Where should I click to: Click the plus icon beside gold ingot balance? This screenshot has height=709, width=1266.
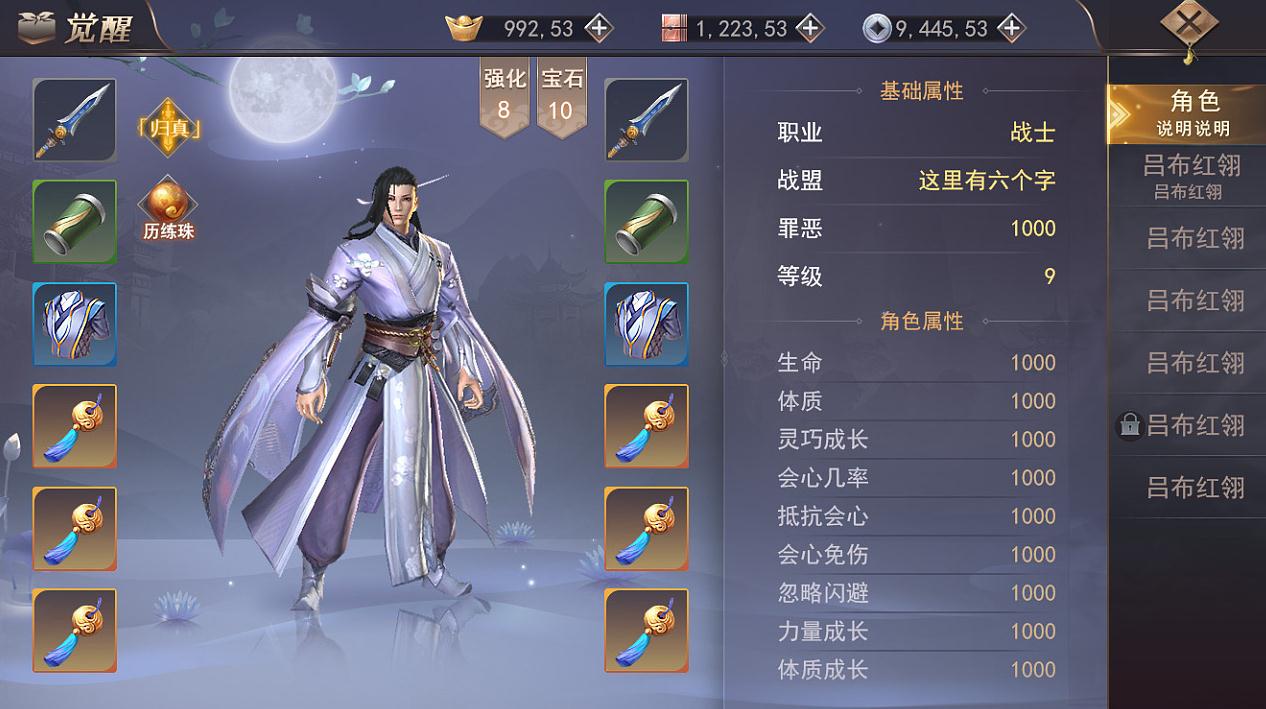598,28
